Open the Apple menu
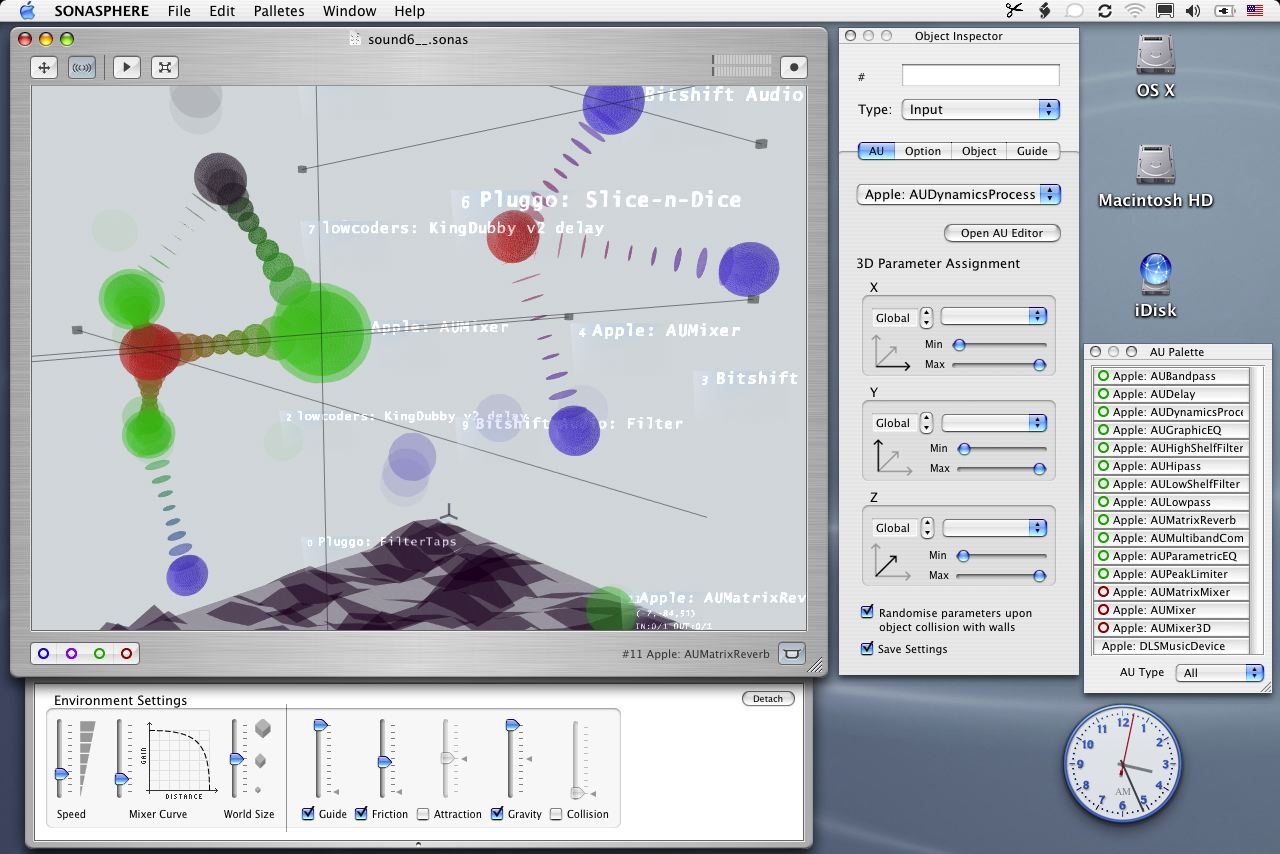The image size is (1280, 854). click(x=27, y=11)
